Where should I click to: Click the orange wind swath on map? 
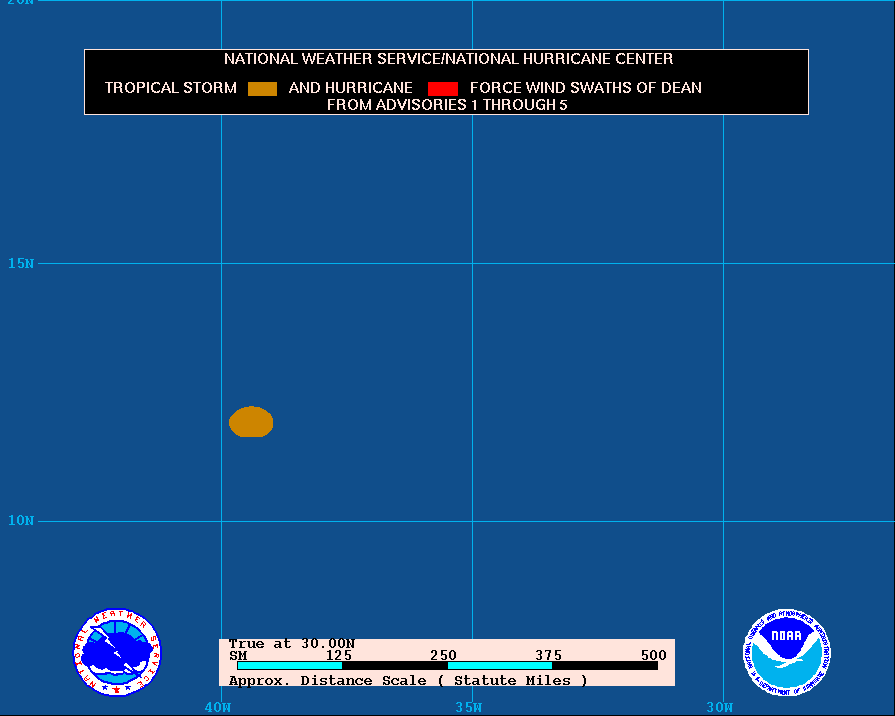pos(251,422)
